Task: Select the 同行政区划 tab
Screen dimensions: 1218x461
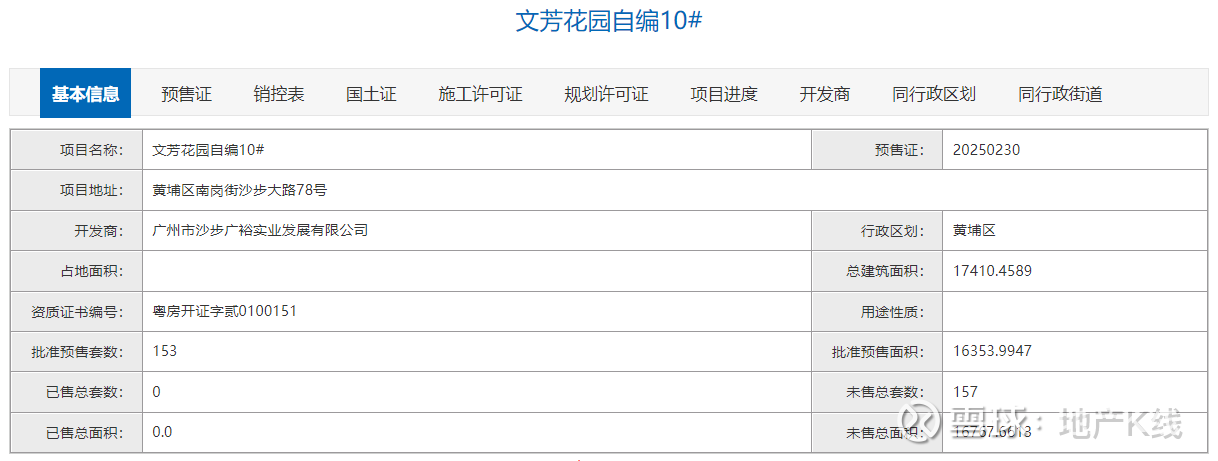Action: point(934,94)
